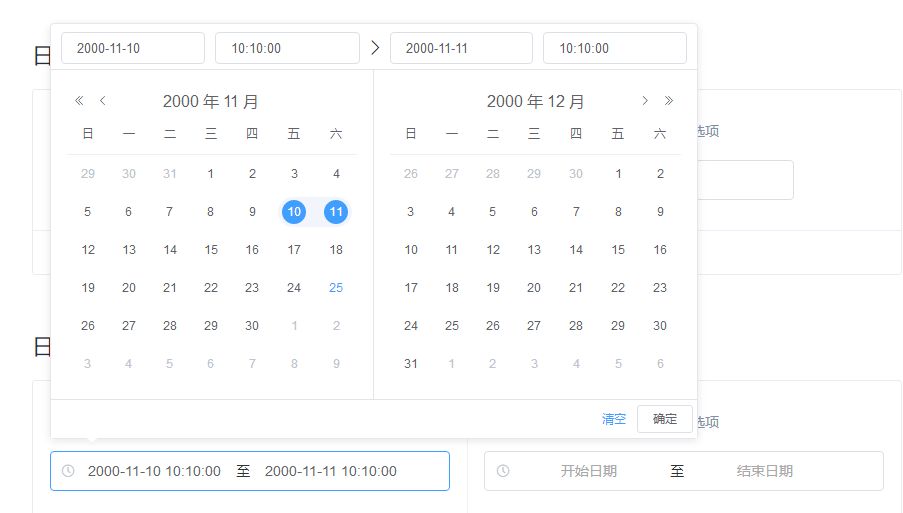903x513 pixels.
Task: Pick December 22 in the right calendar
Action: tap(618, 288)
